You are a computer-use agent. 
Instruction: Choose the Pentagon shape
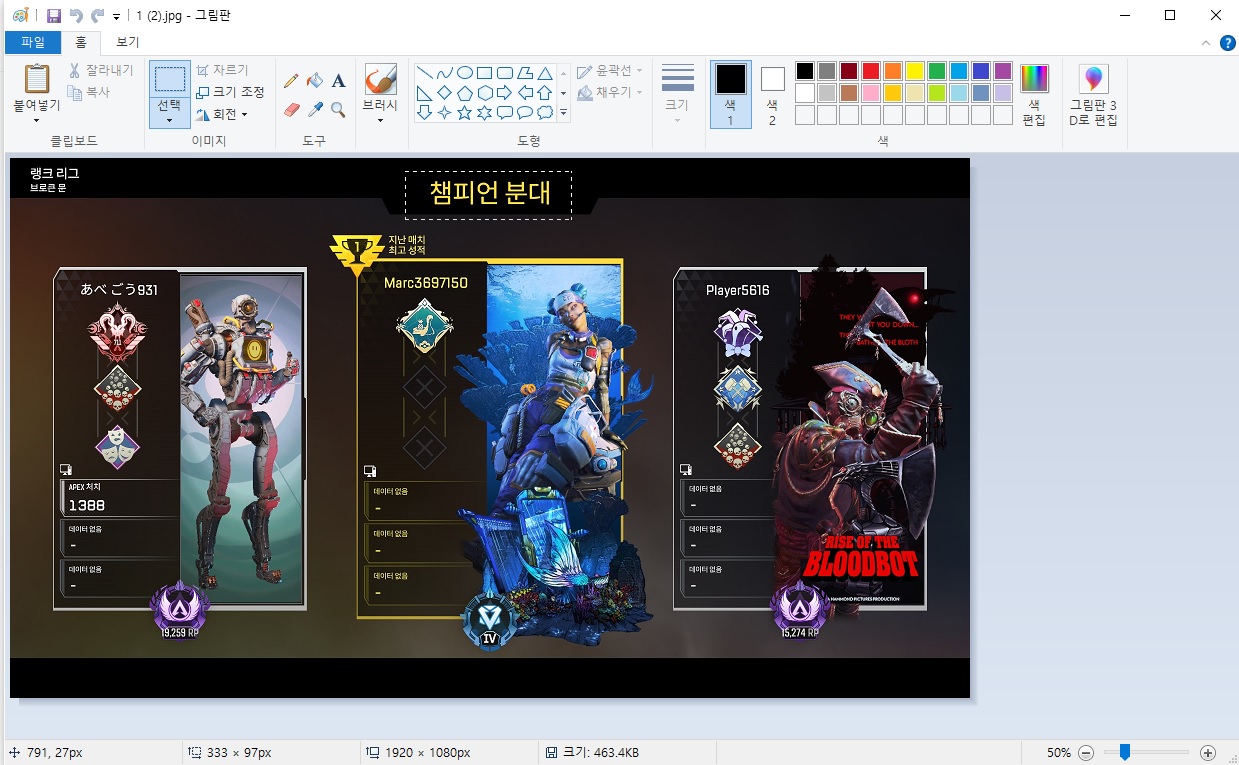click(x=464, y=93)
